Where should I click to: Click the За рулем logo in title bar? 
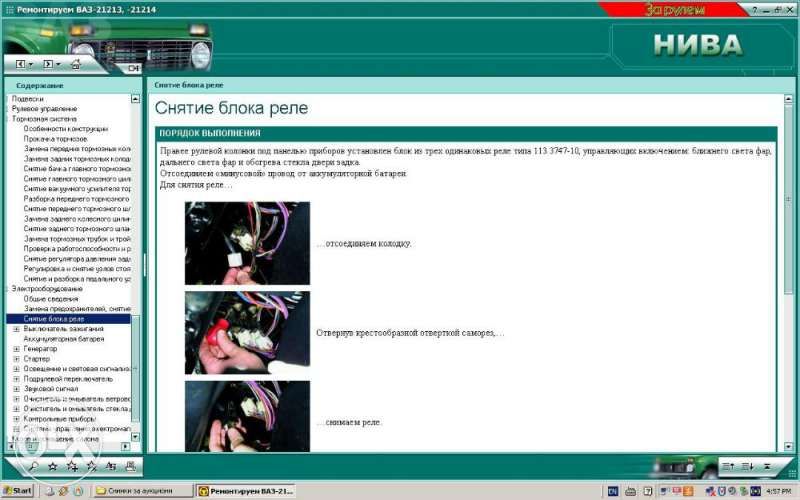tap(674, 9)
